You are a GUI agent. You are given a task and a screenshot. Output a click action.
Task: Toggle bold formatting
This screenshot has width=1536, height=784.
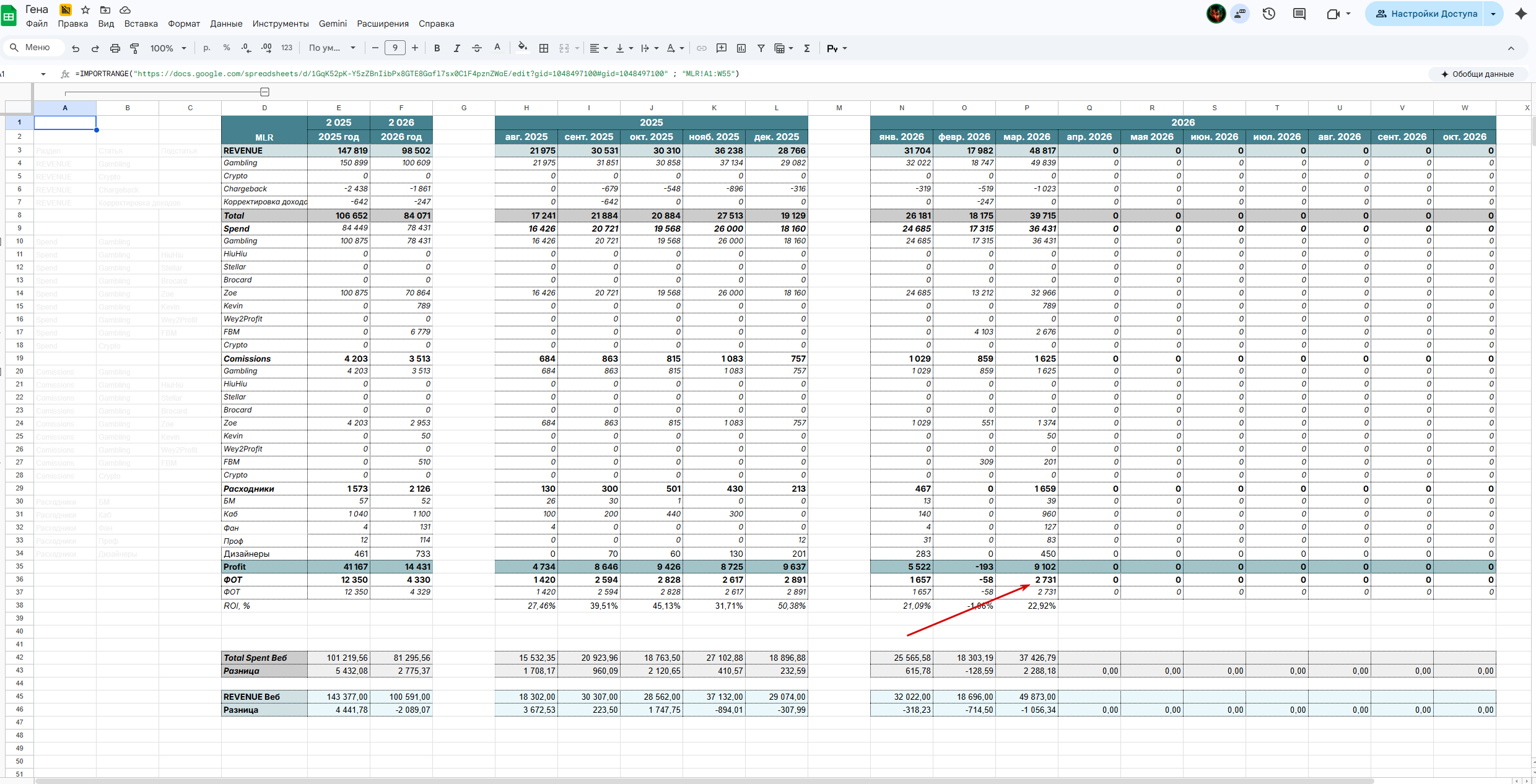tap(437, 48)
